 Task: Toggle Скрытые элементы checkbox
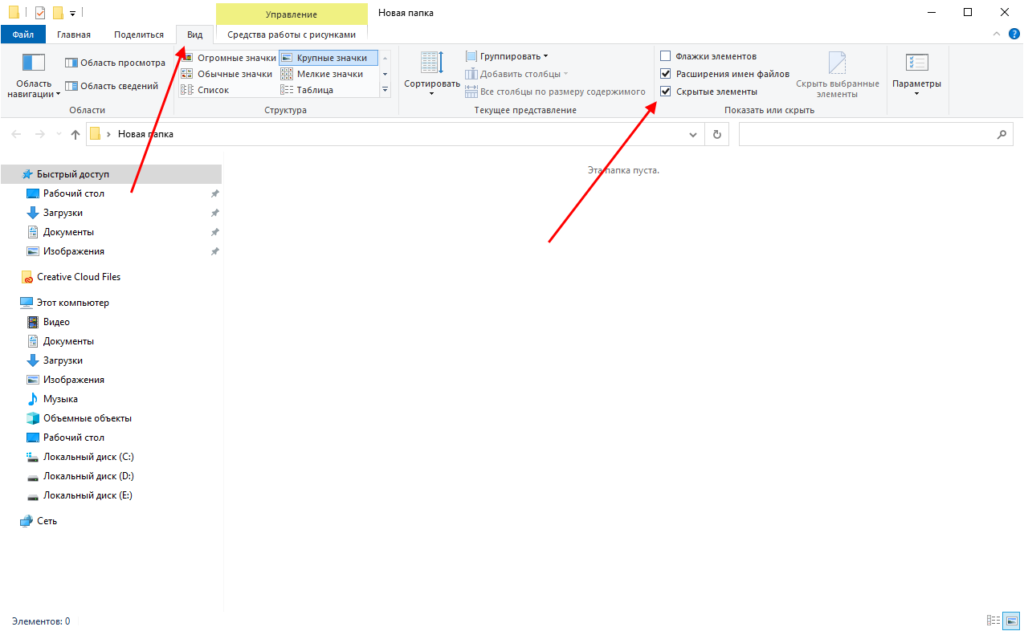[x=665, y=91]
